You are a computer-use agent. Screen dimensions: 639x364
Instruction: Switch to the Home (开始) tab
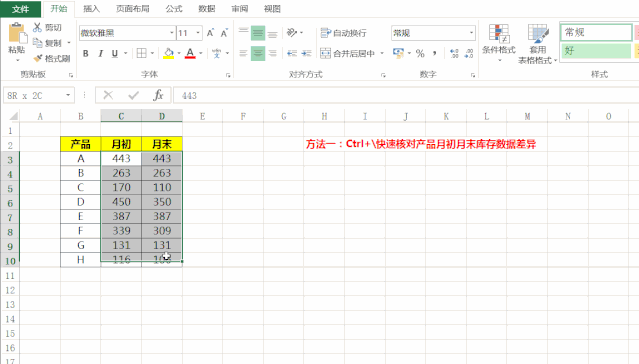pyautogui.click(x=59, y=9)
